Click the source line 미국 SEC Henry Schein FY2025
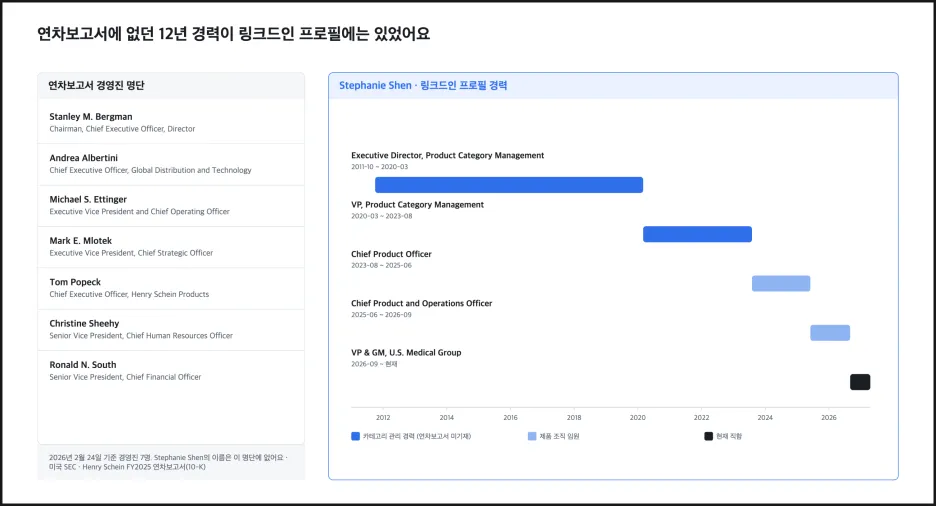Viewport: 936px width, 506px height. 127,467
